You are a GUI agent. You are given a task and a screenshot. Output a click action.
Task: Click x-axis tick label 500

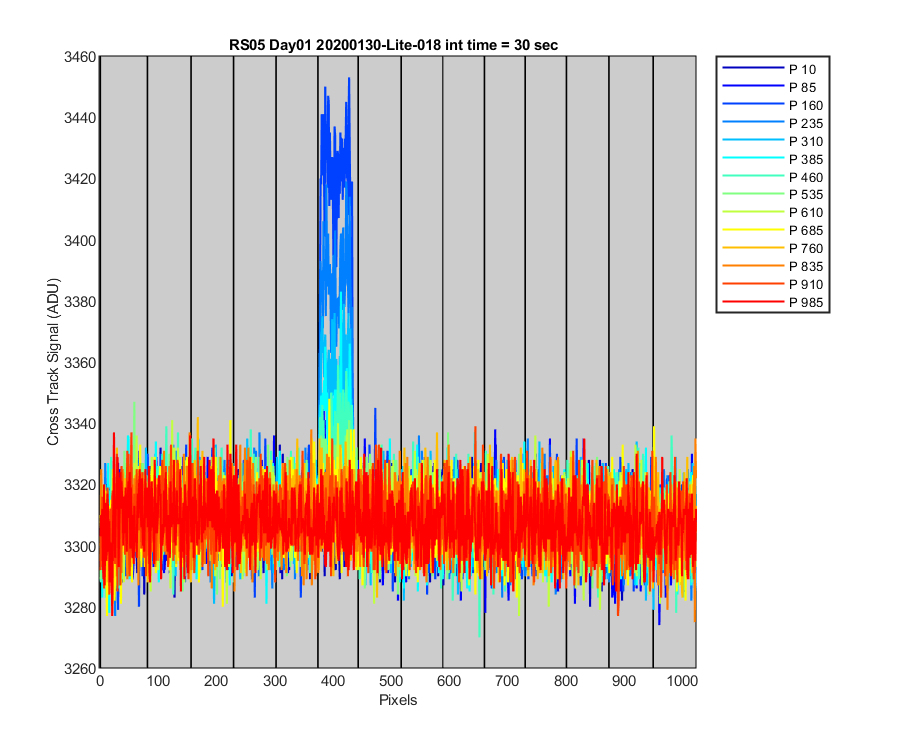click(391, 681)
